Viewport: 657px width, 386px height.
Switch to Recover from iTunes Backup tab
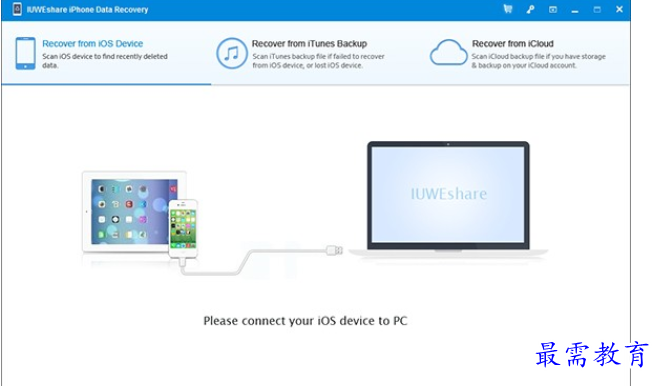coord(316,53)
